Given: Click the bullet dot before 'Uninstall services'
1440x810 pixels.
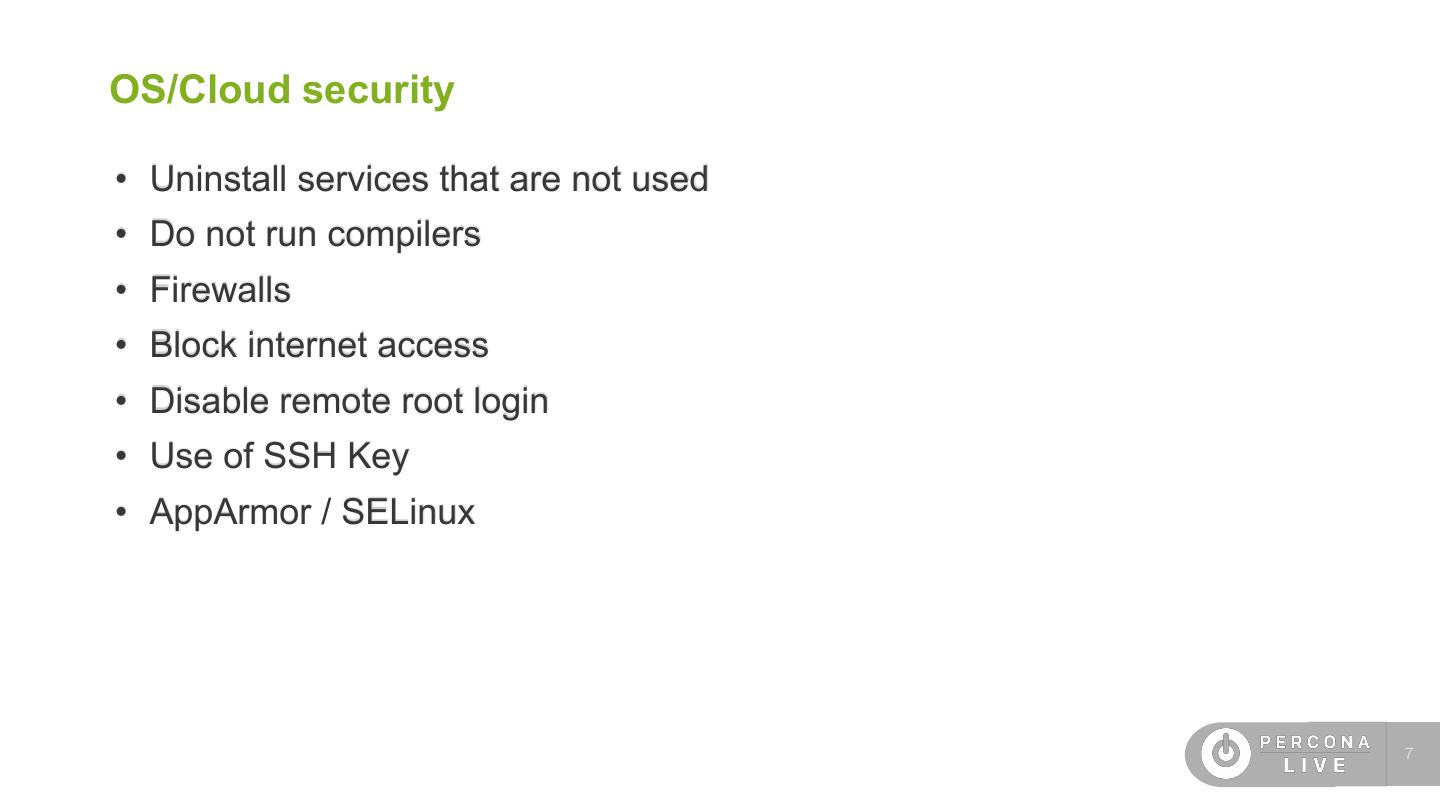Looking at the screenshot, I should (122, 180).
